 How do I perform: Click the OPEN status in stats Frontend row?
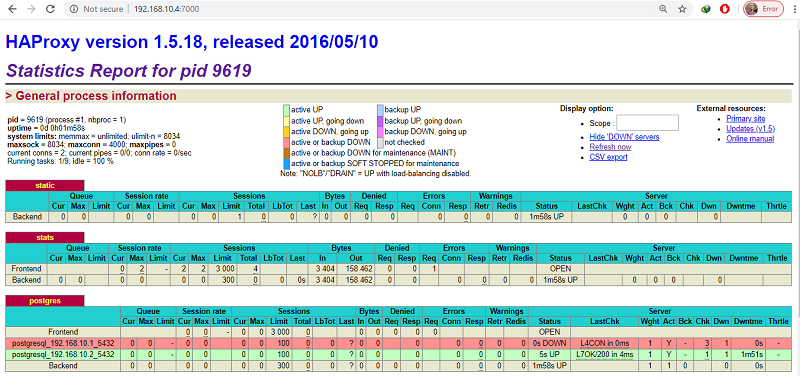561,268
